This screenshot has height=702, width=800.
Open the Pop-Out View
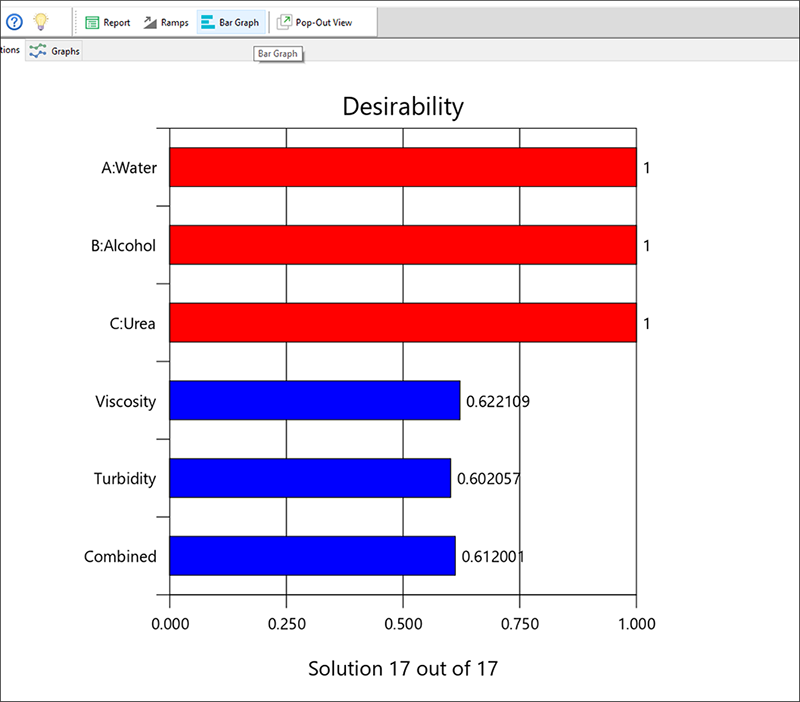pos(314,22)
